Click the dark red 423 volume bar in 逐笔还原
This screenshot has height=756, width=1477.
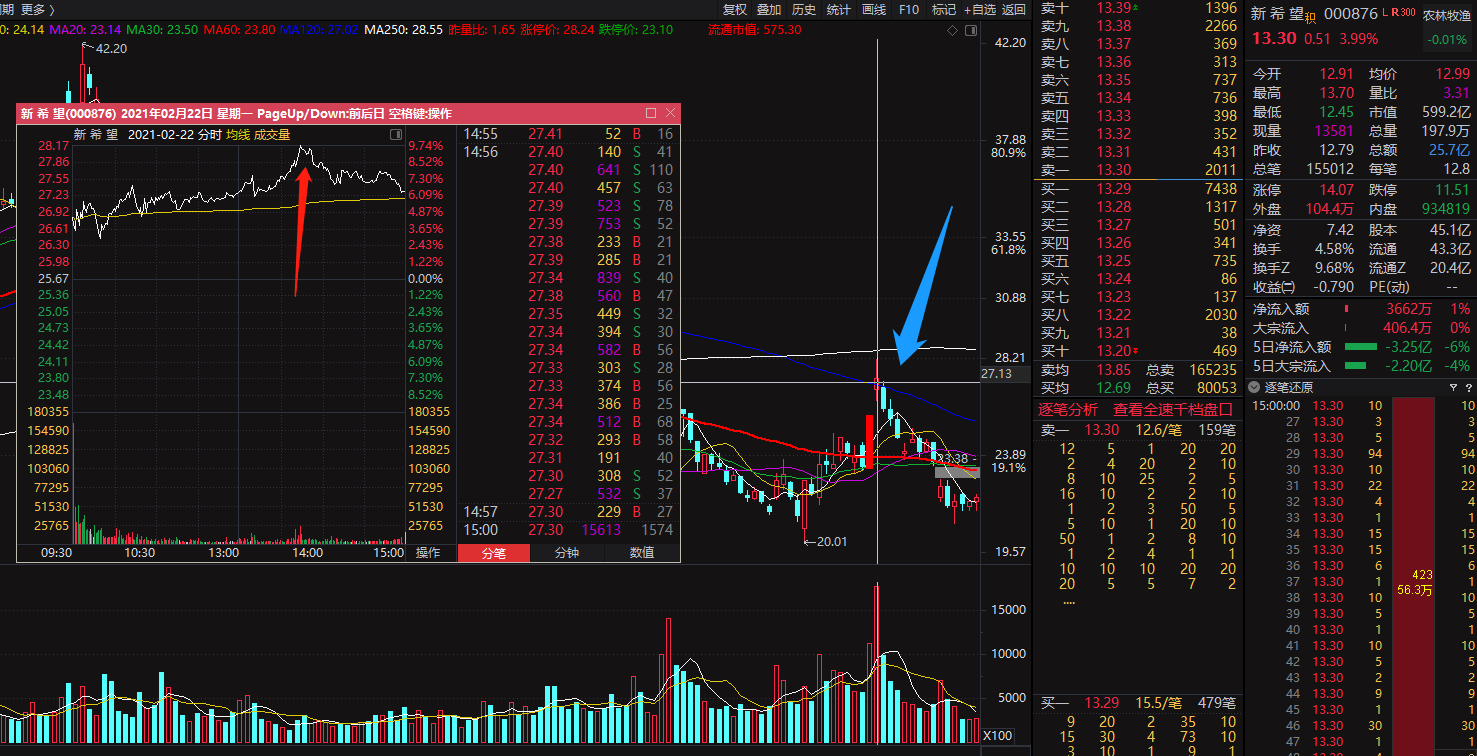[1414, 577]
